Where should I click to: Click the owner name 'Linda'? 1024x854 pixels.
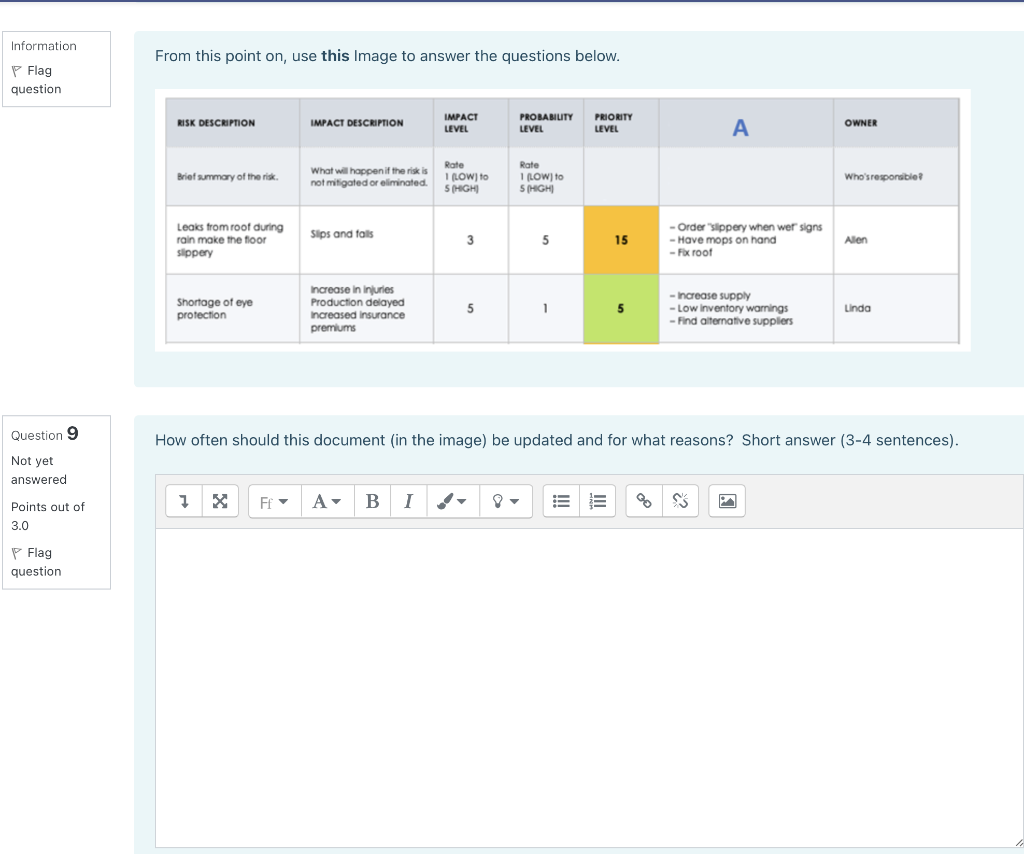tap(857, 308)
